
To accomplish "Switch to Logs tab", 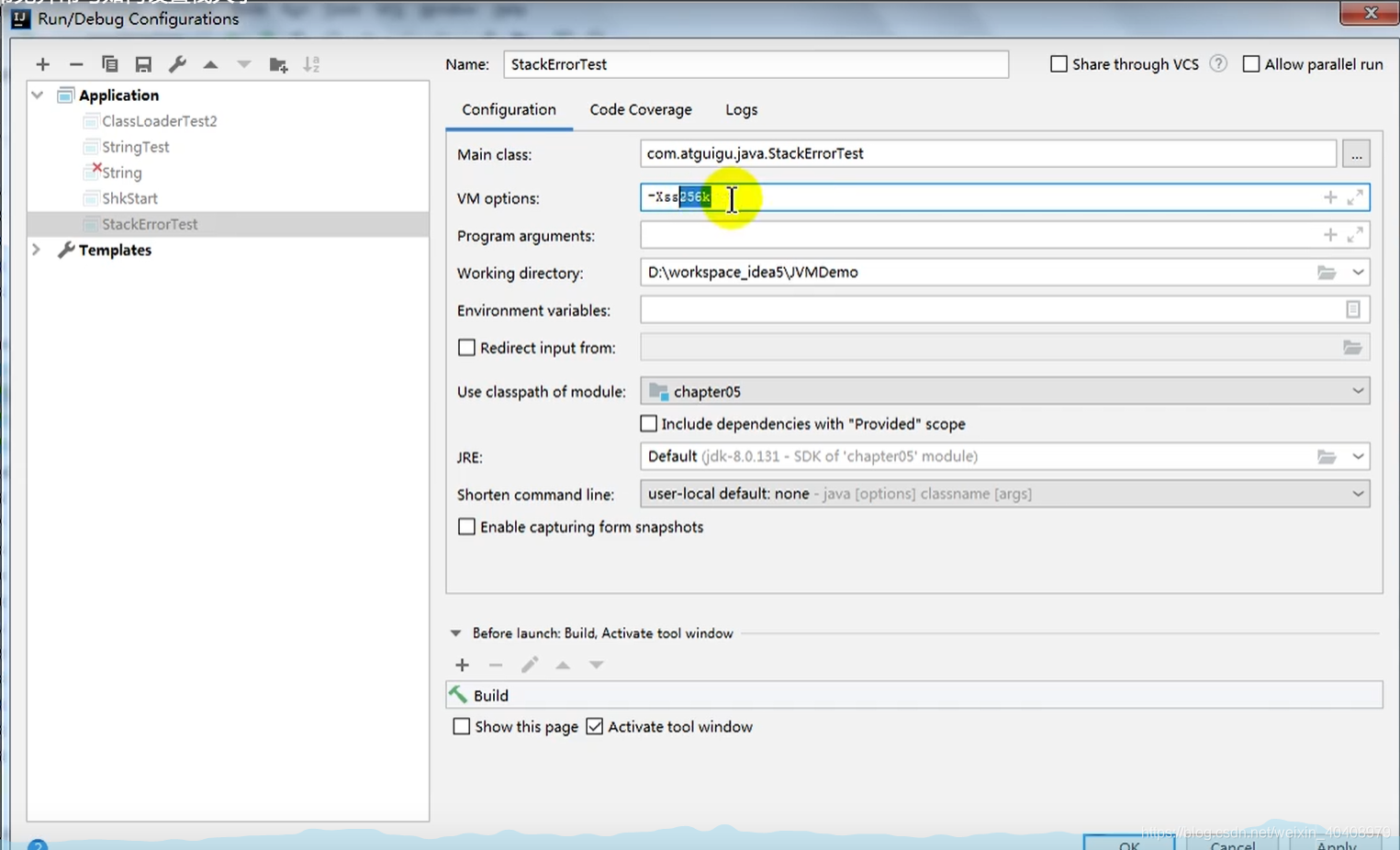I will click(x=742, y=109).
